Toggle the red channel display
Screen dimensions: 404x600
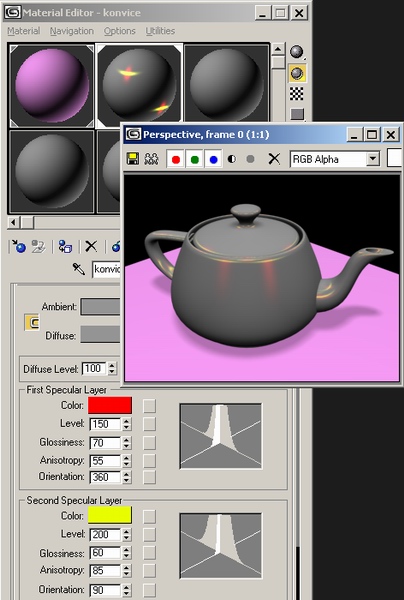tap(176, 159)
